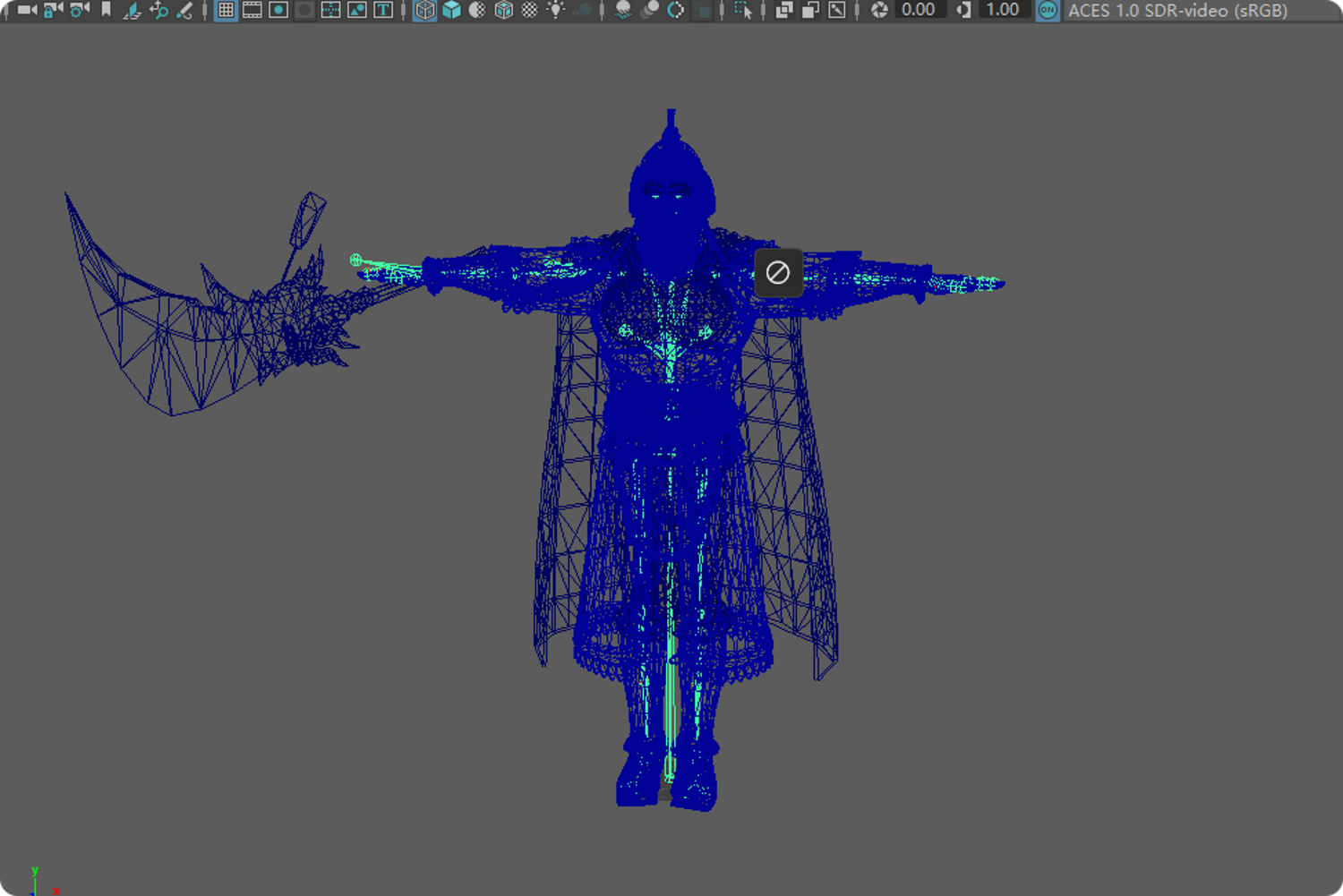The image size is (1343, 896).
Task: Select the Grease Pencil tool icon
Action: click(x=185, y=10)
